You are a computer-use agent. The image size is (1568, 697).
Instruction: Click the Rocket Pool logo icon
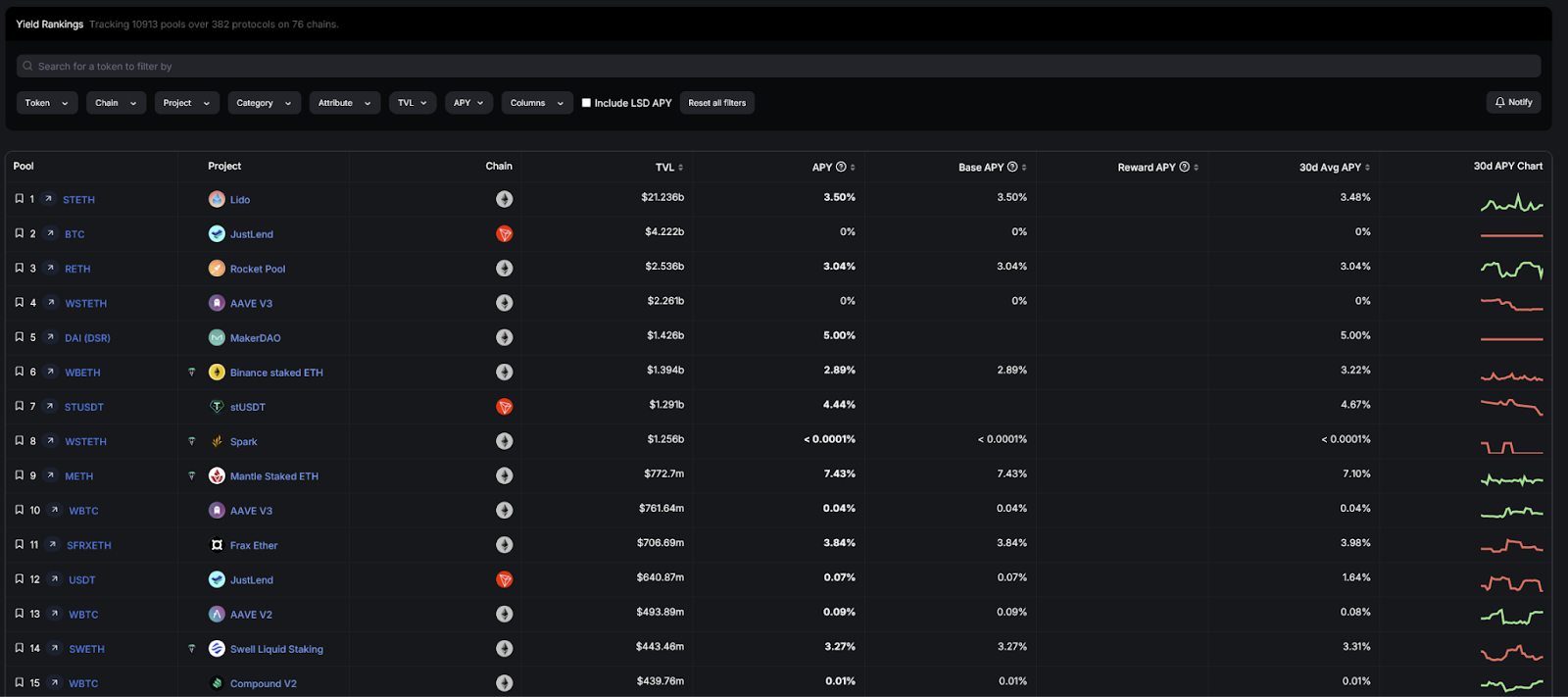[x=217, y=268]
